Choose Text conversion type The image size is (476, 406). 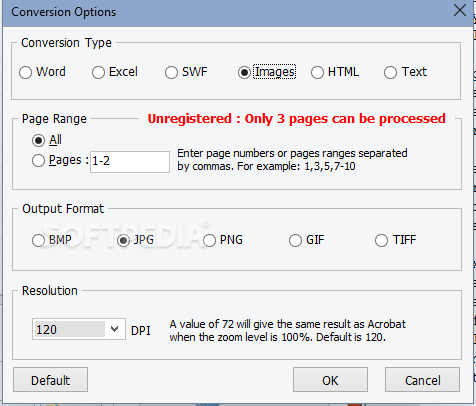tap(405, 72)
